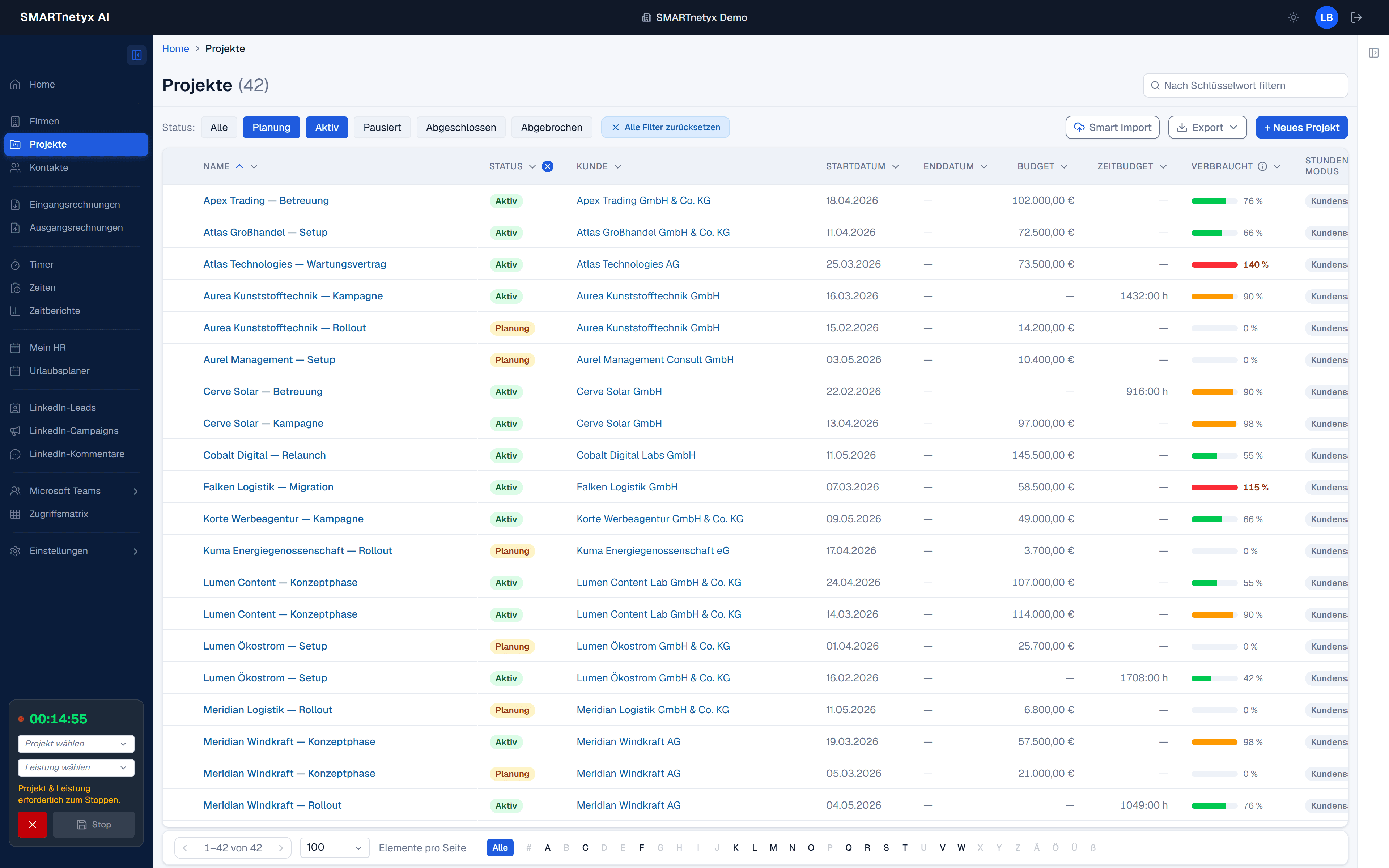
Task: Open Zugriffsmatrix via the sidebar grid icon
Action: coord(16,514)
